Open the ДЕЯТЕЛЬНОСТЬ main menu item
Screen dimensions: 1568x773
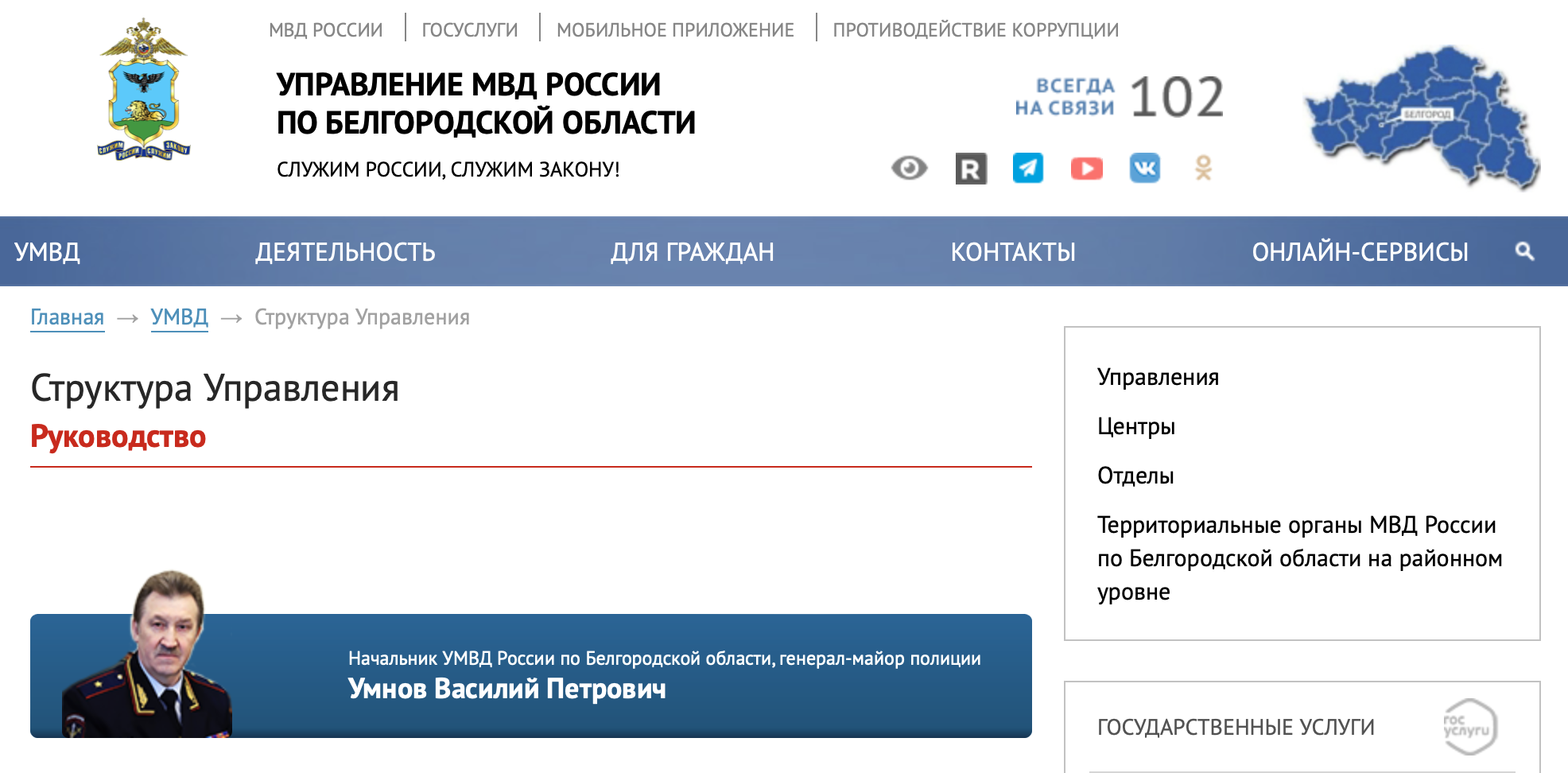pyautogui.click(x=345, y=252)
